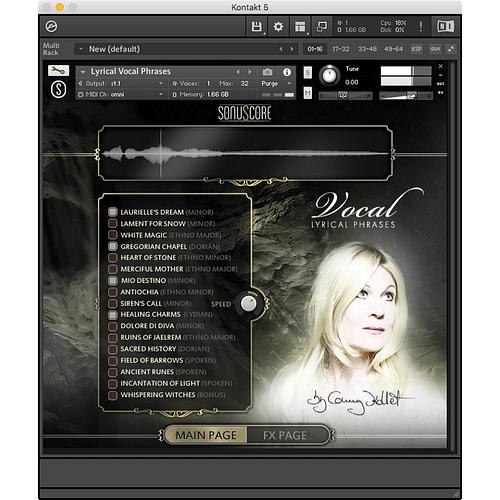Image resolution: width=500 pixels, height=500 pixels.
Task: Expand the MIDI Ch omni dropdown
Action: [x=121, y=95]
